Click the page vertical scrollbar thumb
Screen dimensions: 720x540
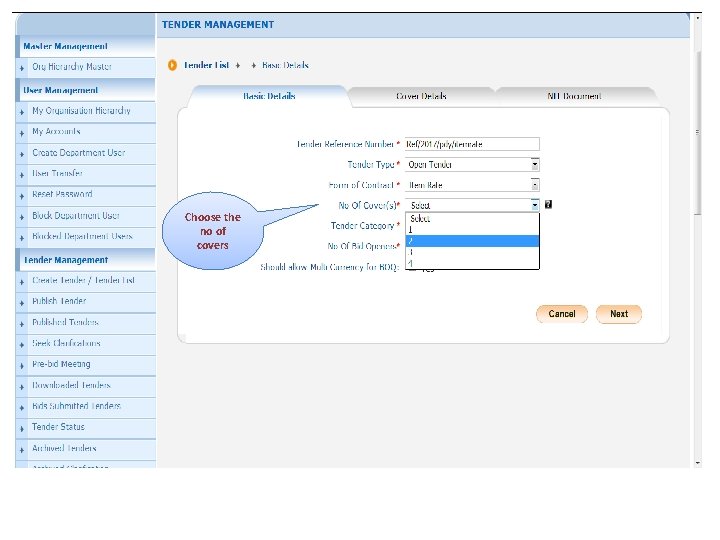click(x=698, y=132)
